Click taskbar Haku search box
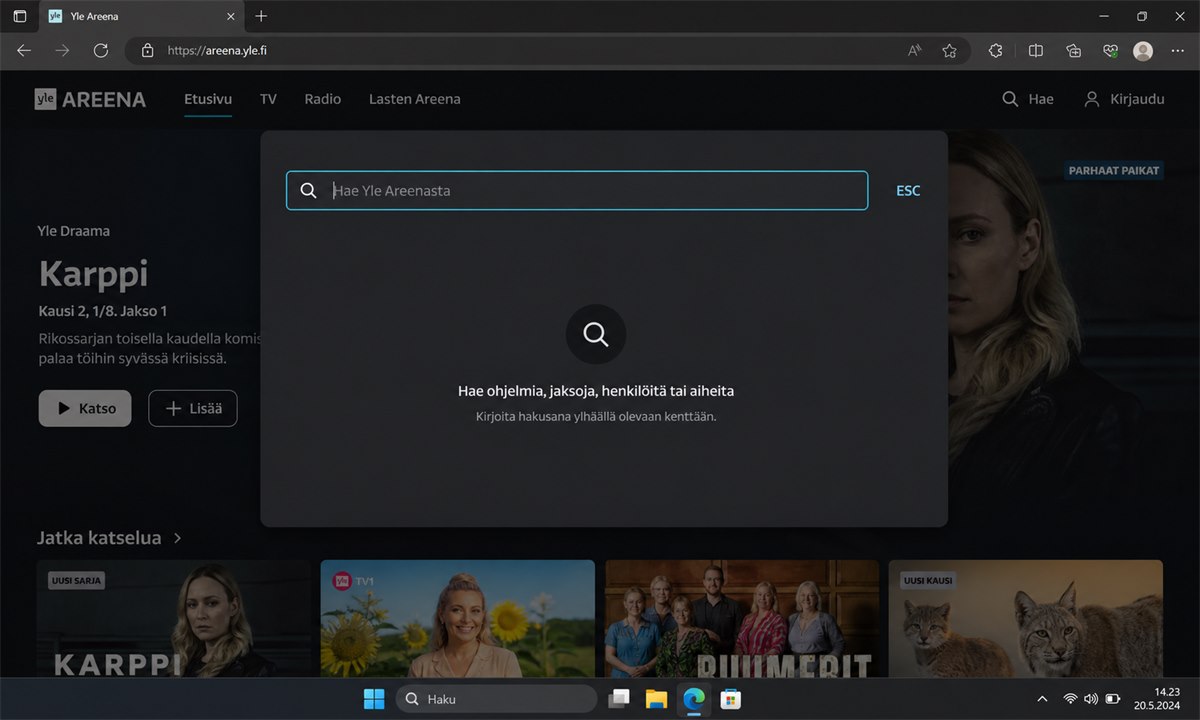This screenshot has width=1200, height=720. pos(496,699)
